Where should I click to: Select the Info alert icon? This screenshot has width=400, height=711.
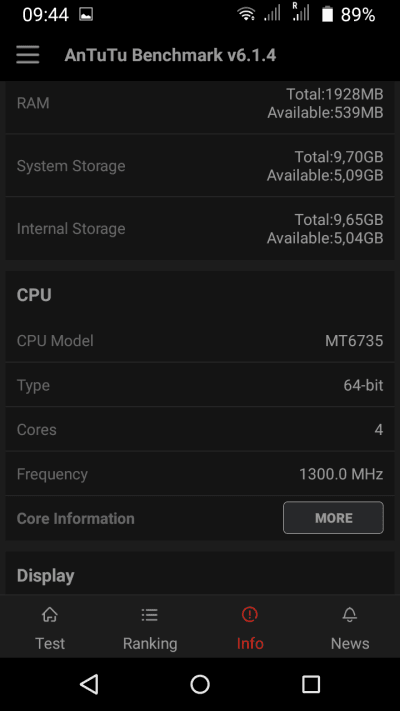pos(250,615)
